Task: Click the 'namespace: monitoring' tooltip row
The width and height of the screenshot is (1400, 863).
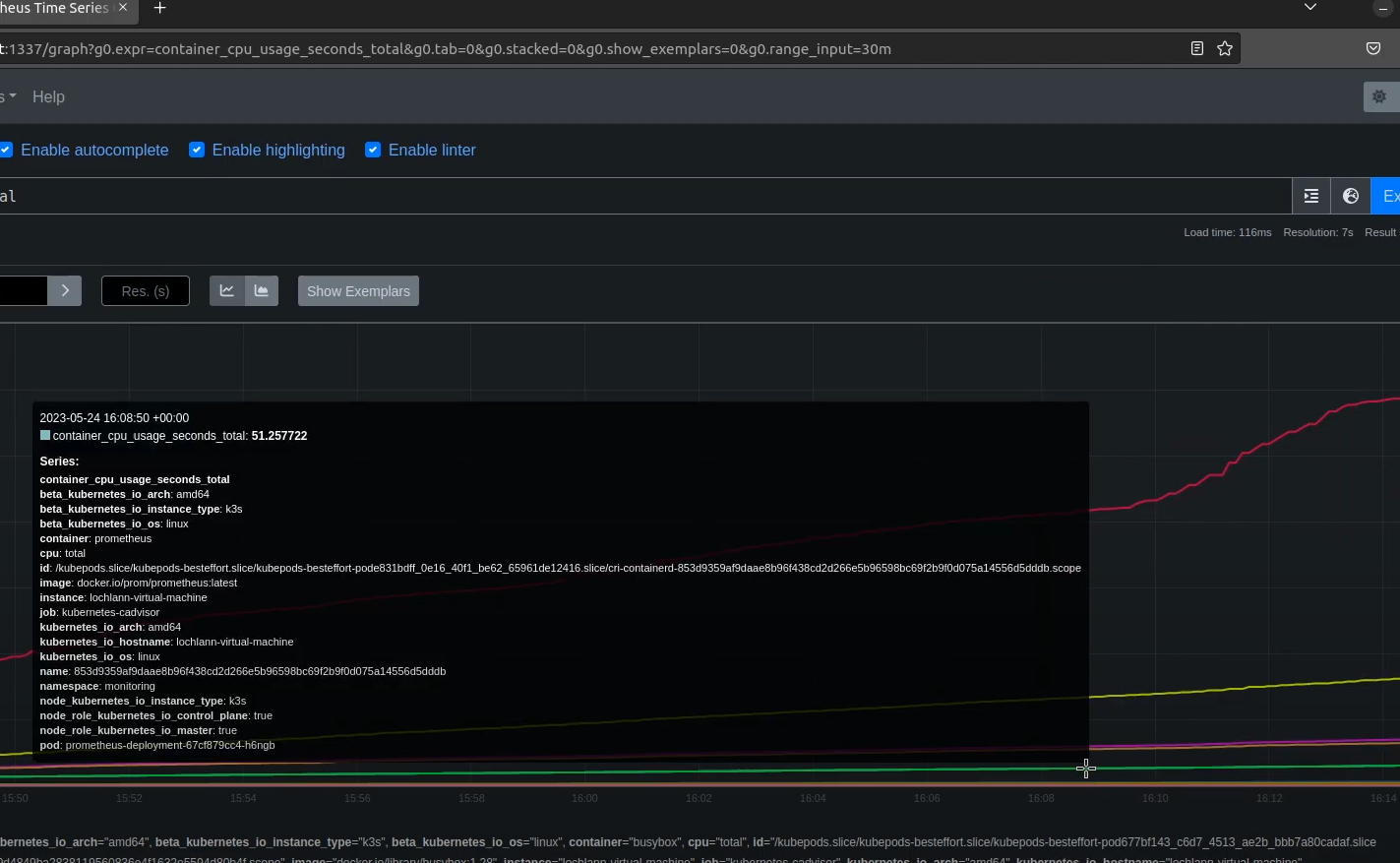Action: [x=97, y=686]
